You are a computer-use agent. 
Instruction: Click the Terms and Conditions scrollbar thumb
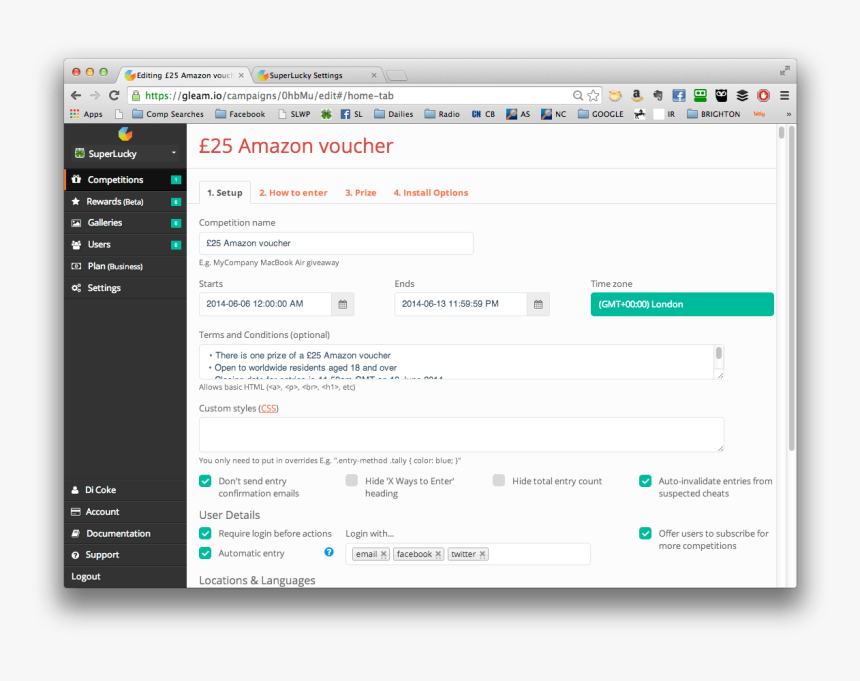(x=718, y=354)
